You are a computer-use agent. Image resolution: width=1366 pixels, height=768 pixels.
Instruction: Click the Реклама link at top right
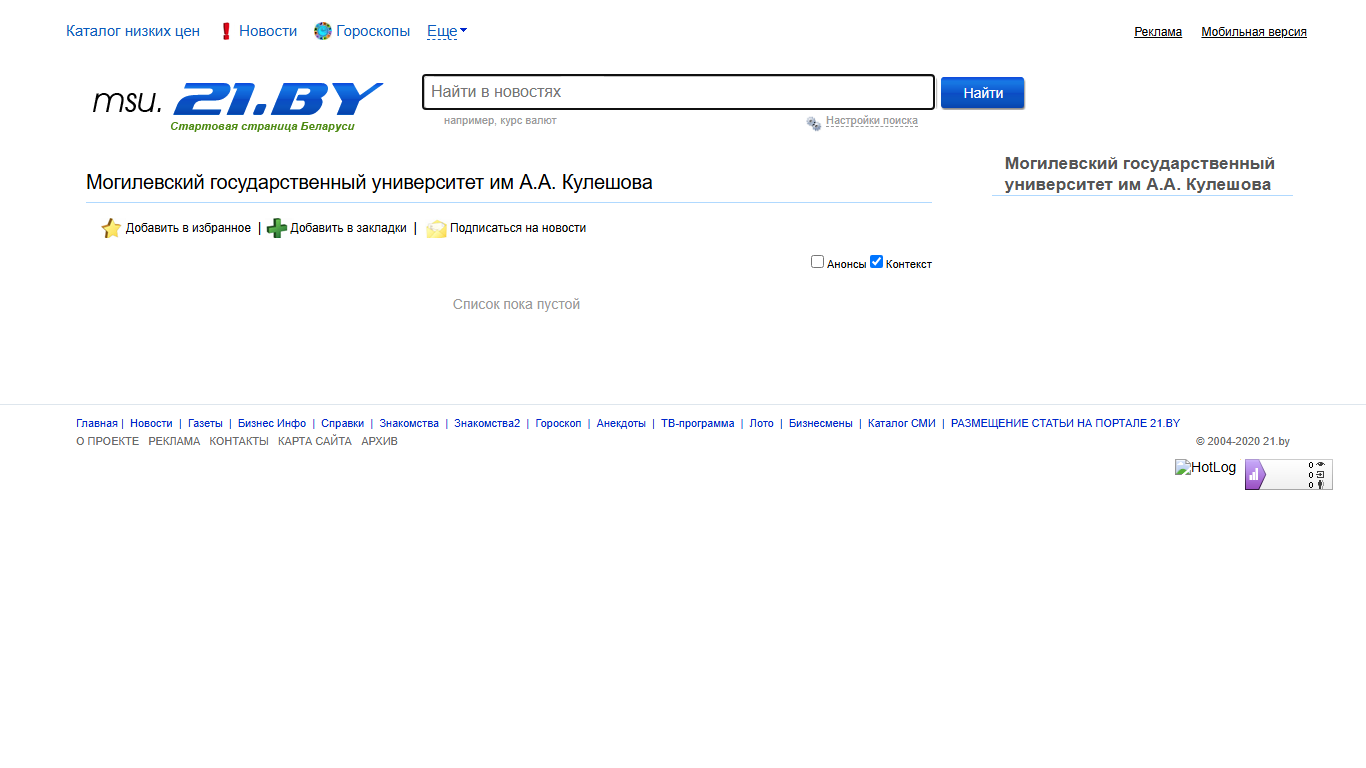(x=1158, y=32)
